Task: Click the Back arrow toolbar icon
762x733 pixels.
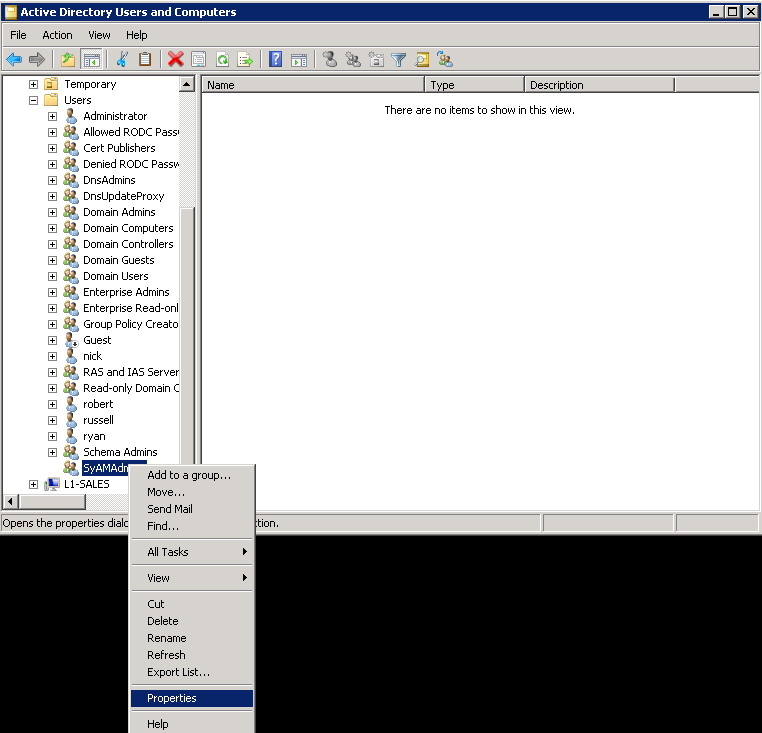Action: 14,59
